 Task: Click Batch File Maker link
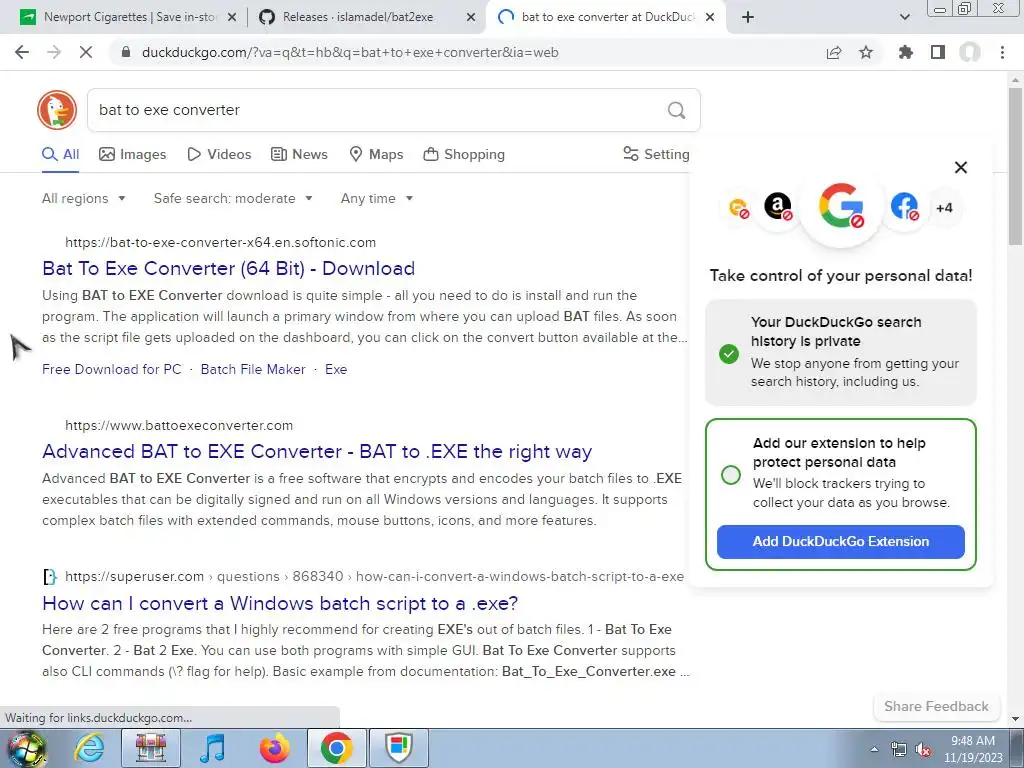253,369
